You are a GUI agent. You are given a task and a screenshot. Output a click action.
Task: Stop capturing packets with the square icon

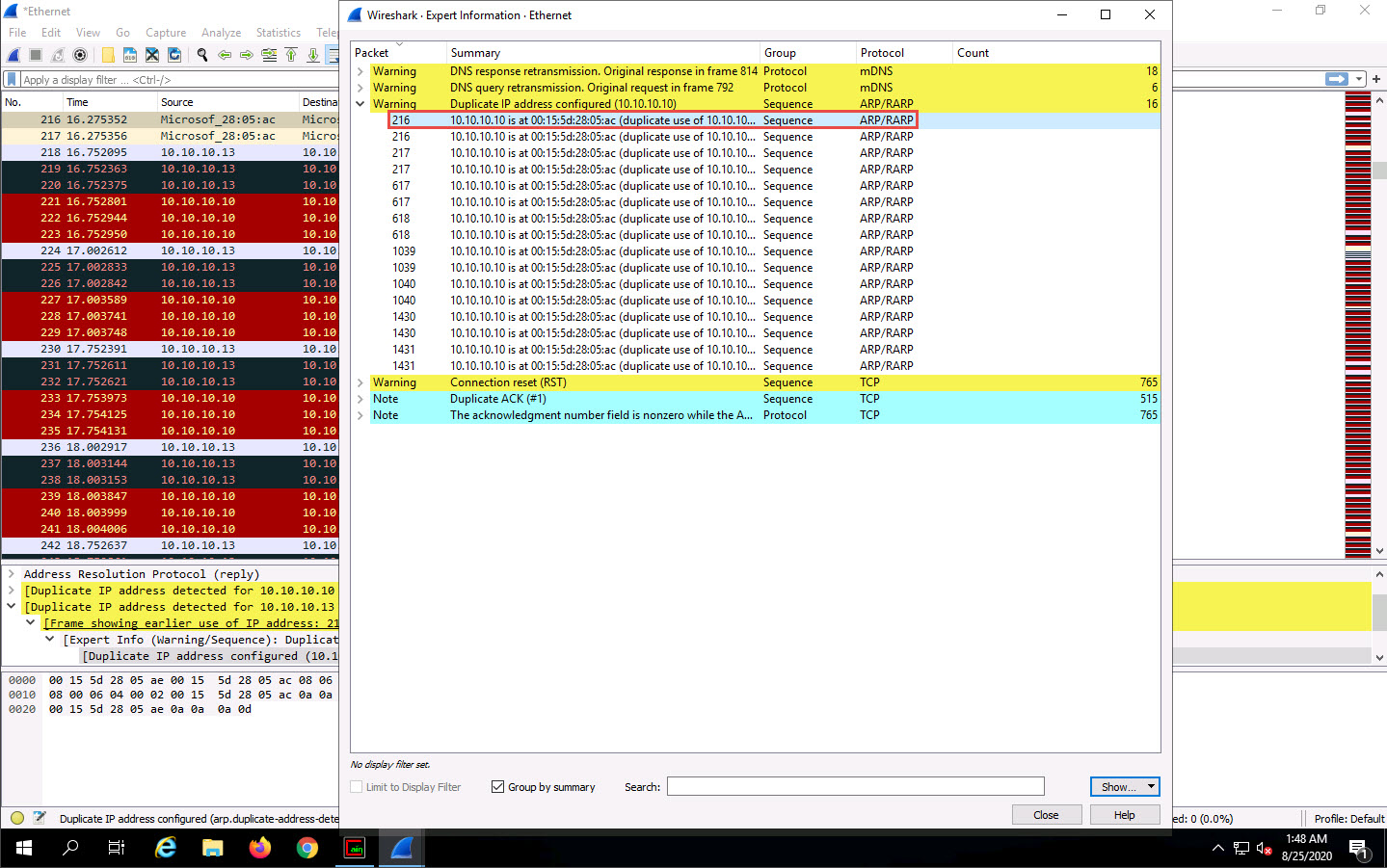(36, 55)
